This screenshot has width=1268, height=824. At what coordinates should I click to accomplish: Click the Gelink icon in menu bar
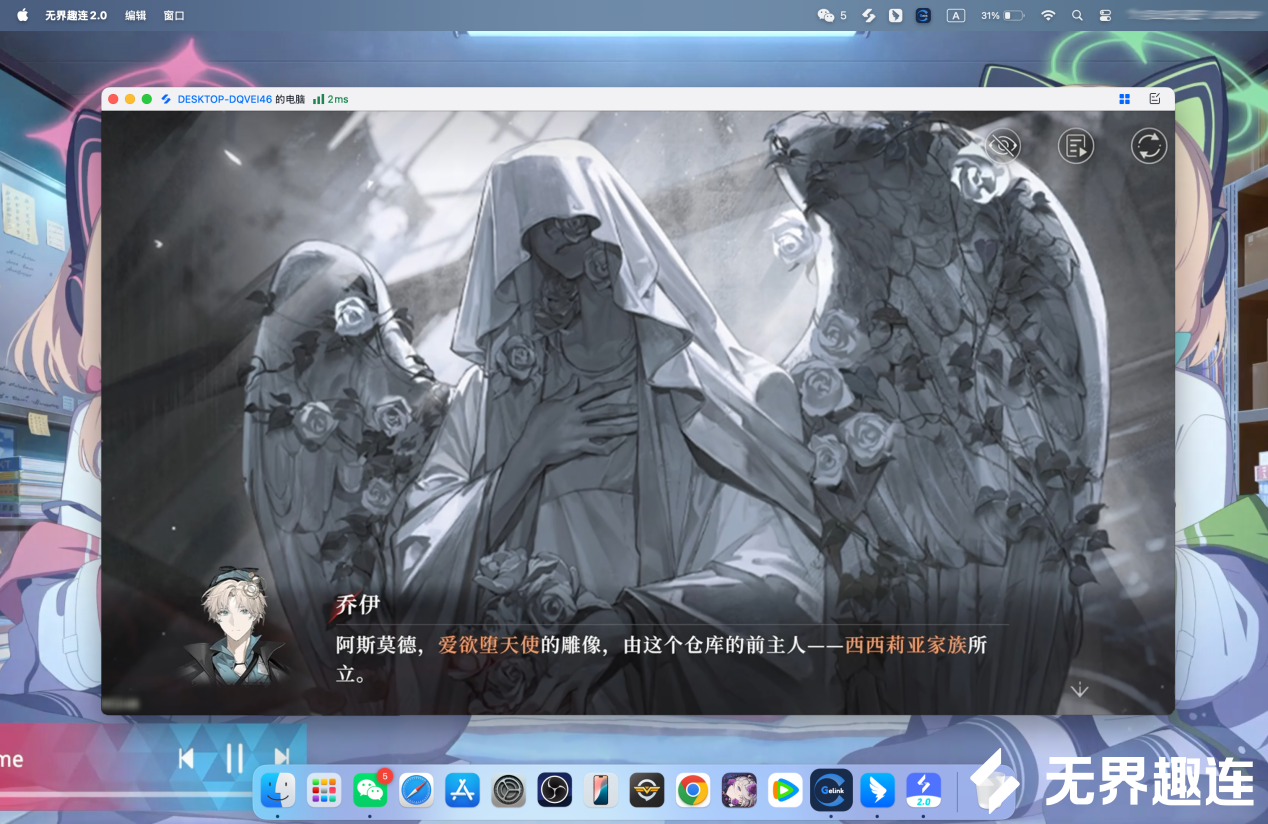(x=924, y=15)
